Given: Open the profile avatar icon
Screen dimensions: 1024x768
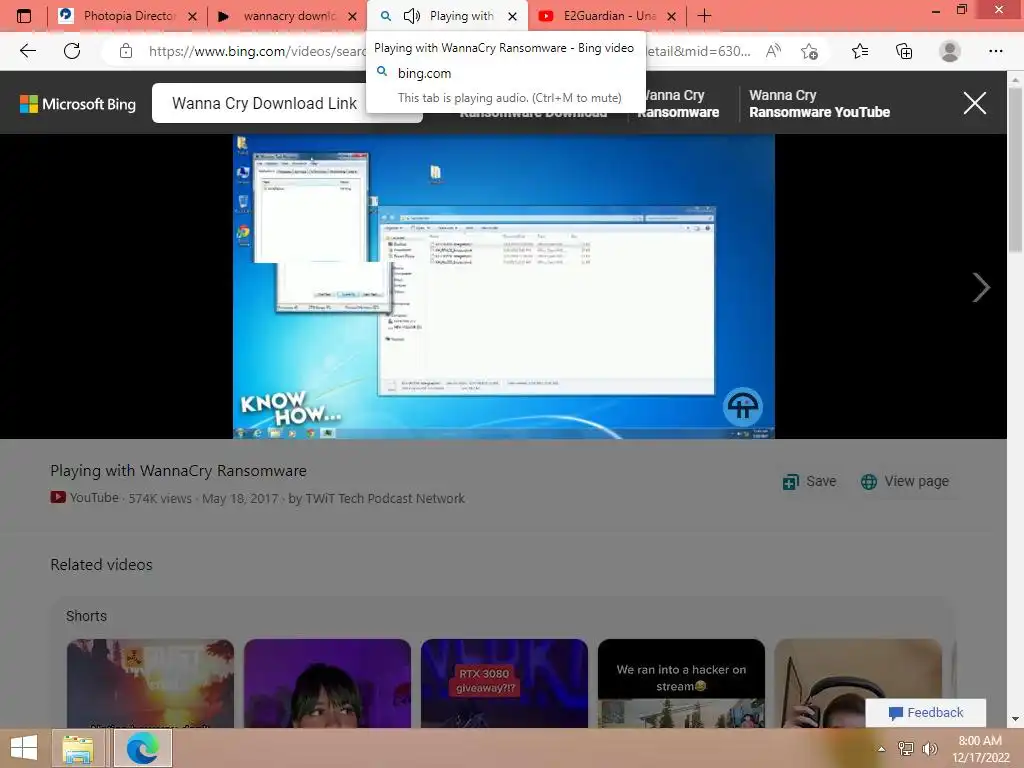Looking at the screenshot, I should pos(950,51).
